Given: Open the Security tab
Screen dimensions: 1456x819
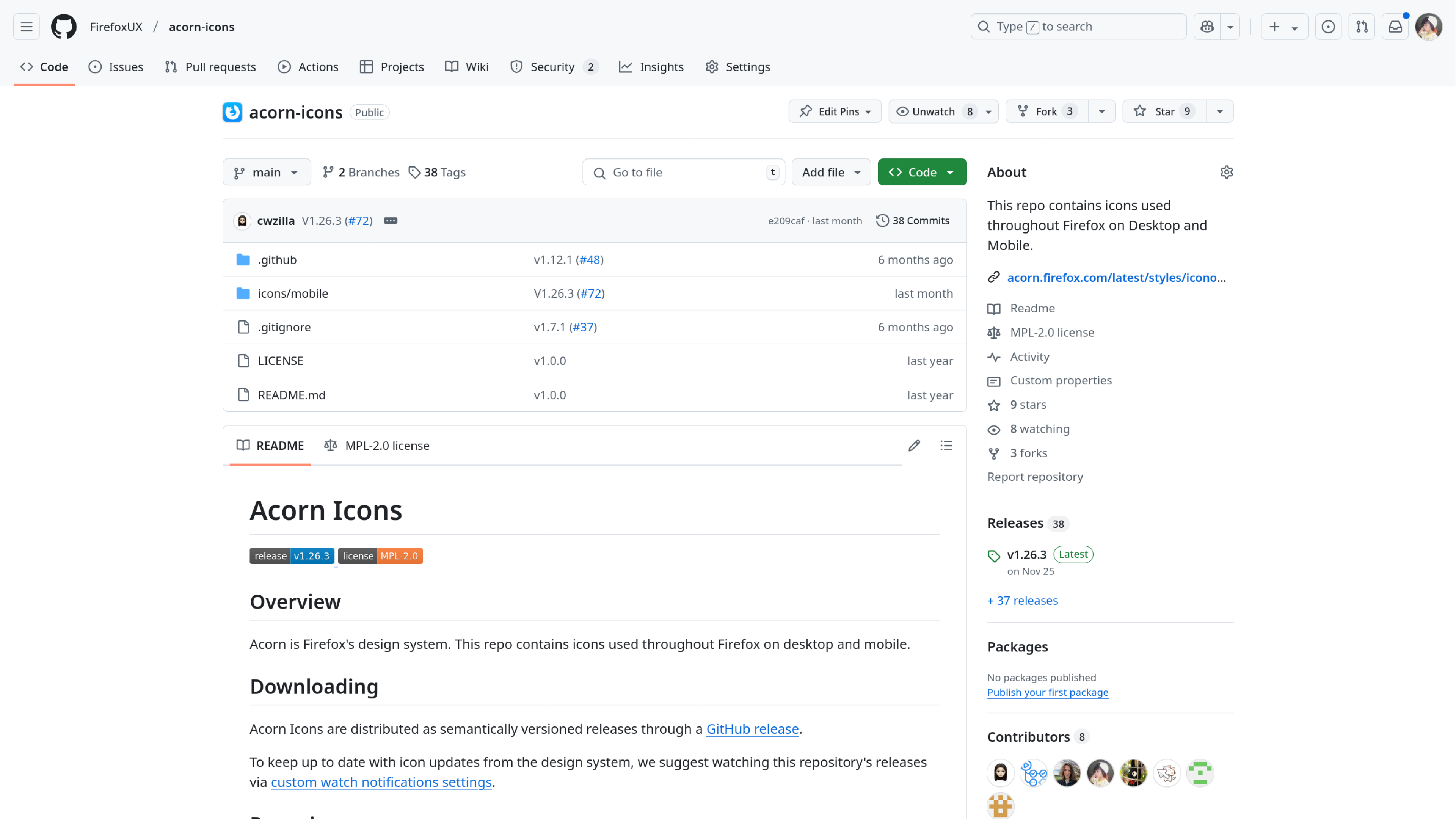Looking at the screenshot, I should coord(554,67).
